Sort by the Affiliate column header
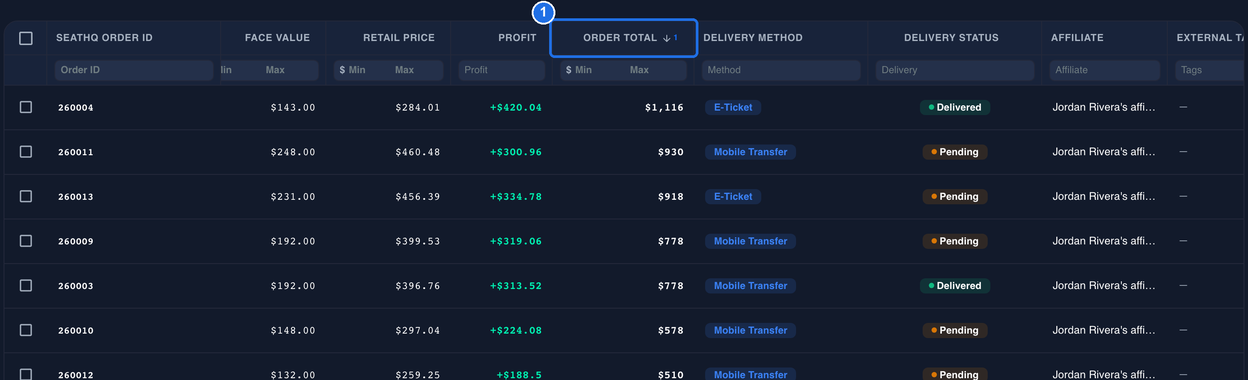 (x=1077, y=38)
